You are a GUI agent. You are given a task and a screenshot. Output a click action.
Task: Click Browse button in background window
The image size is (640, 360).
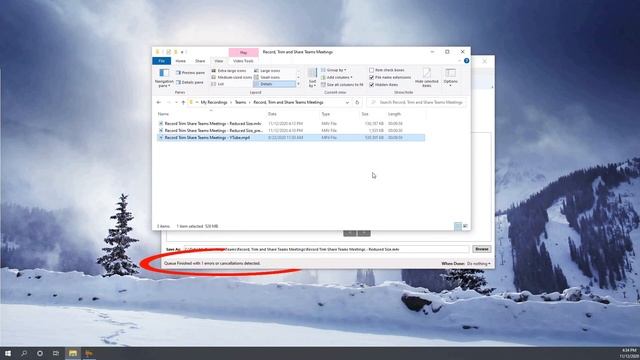pyautogui.click(x=482, y=249)
